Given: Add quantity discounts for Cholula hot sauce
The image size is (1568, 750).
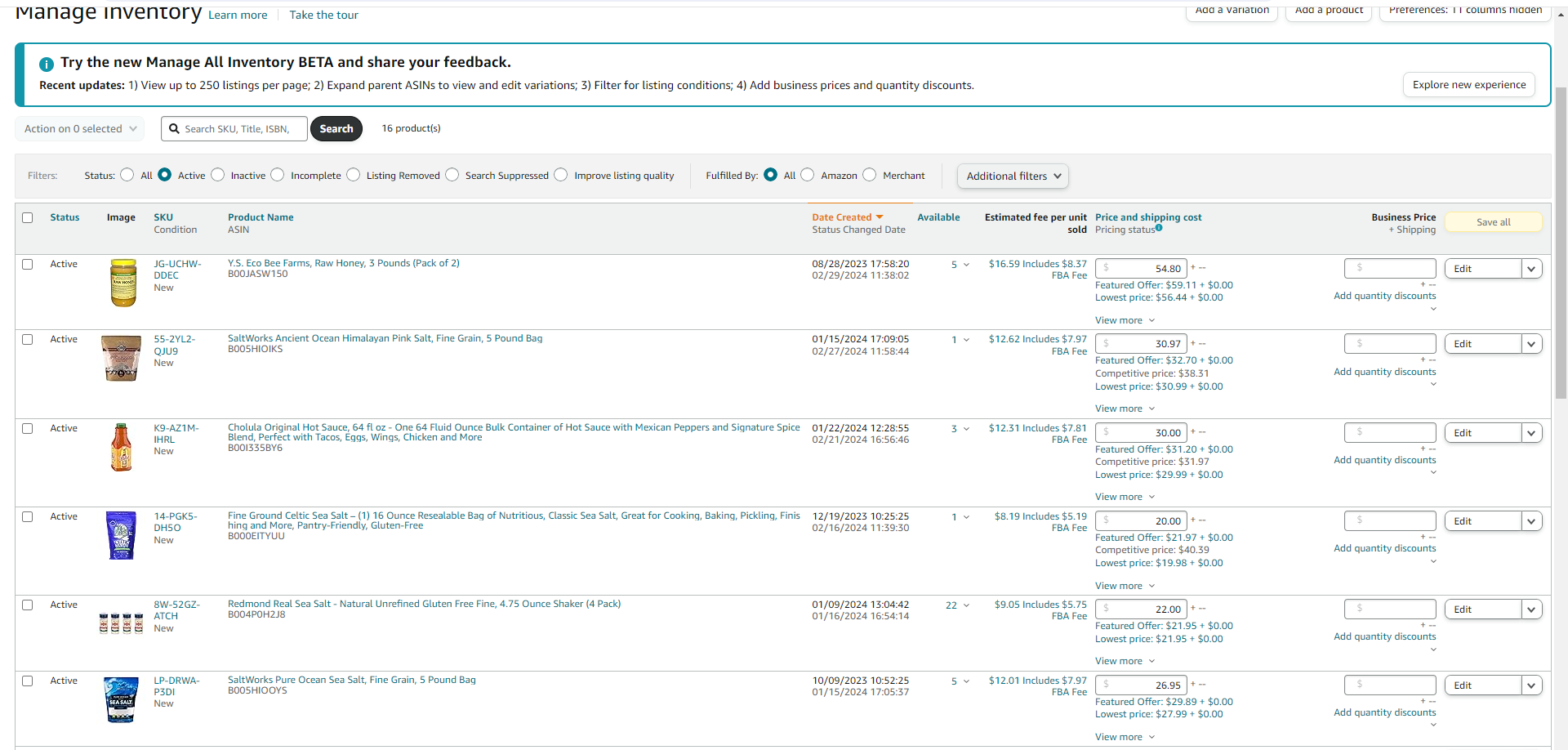Looking at the screenshot, I should [x=1385, y=460].
